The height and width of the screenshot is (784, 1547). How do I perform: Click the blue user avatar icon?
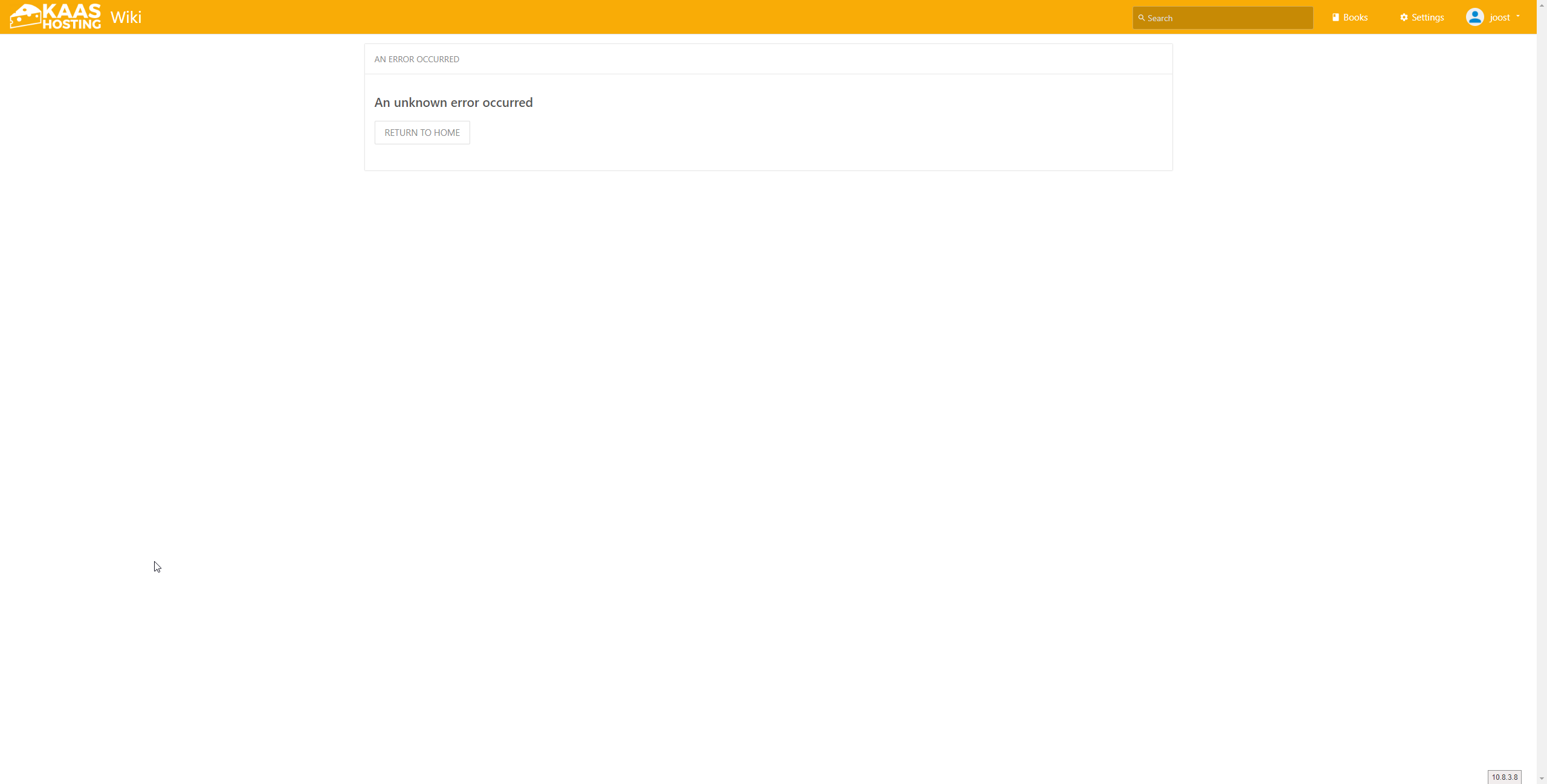coord(1474,17)
